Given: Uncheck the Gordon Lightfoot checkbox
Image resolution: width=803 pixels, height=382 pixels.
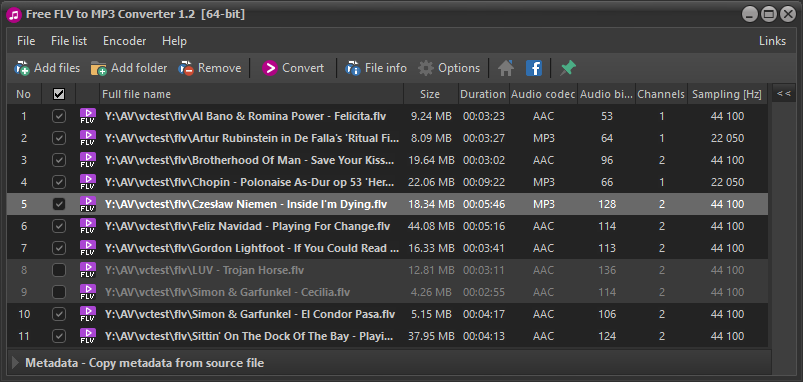Looking at the screenshot, I should click(59, 248).
